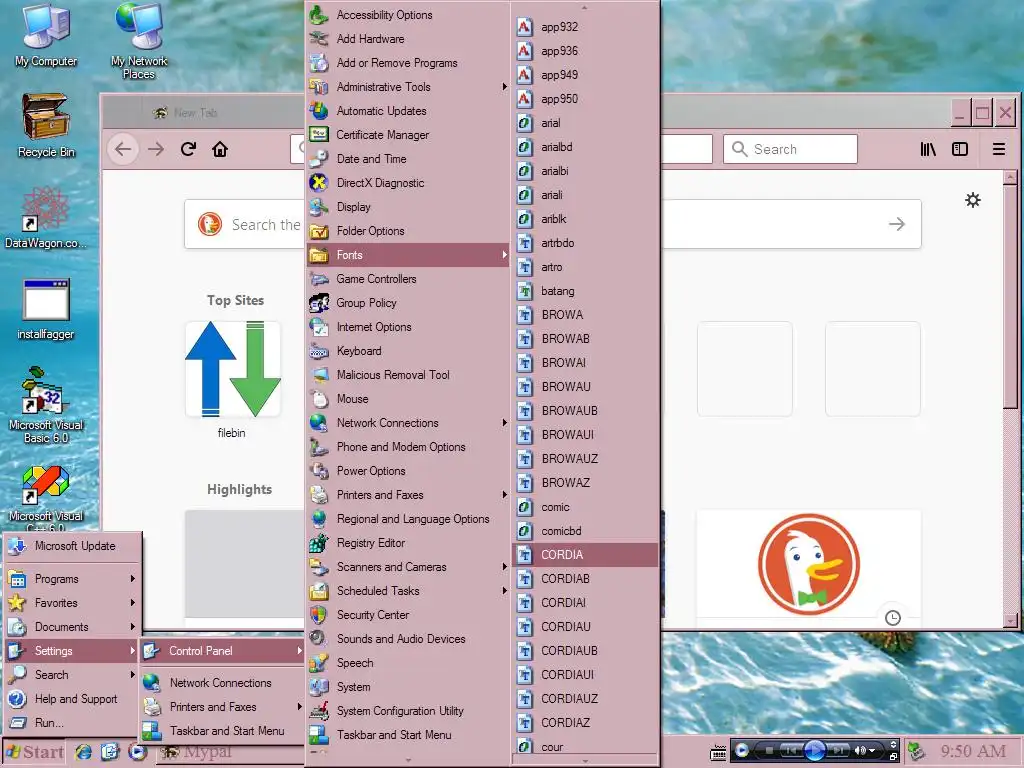Select the app932 font entry
1024x768 pixels.
(x=585, y=27)
